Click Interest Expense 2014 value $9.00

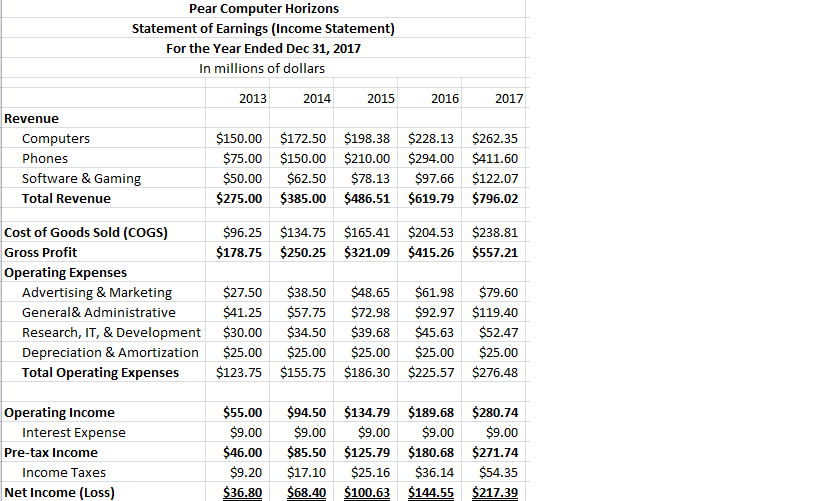click(x=310, y=432)
